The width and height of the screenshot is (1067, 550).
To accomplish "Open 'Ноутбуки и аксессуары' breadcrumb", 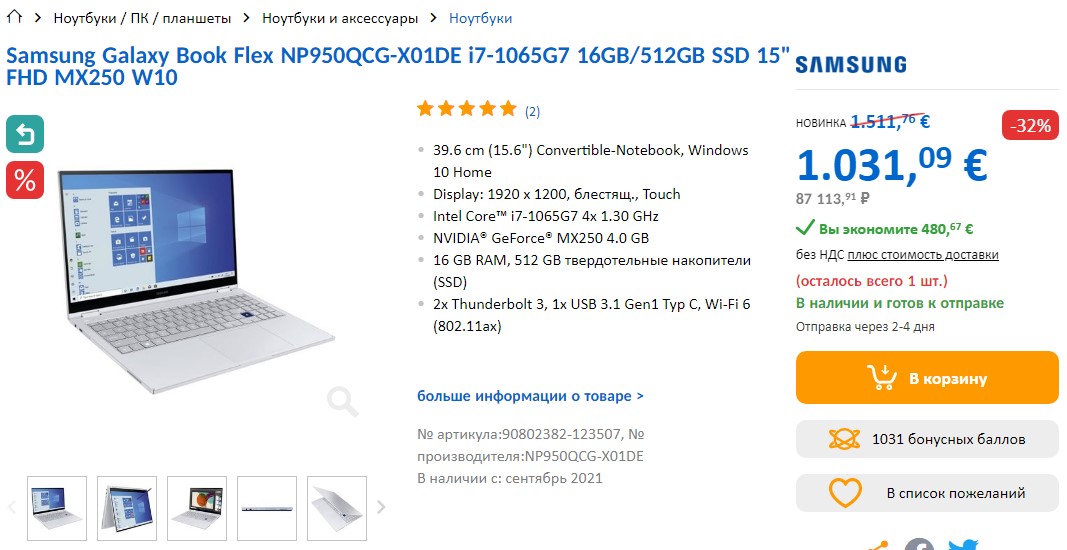I will click(x=339, y=18).
